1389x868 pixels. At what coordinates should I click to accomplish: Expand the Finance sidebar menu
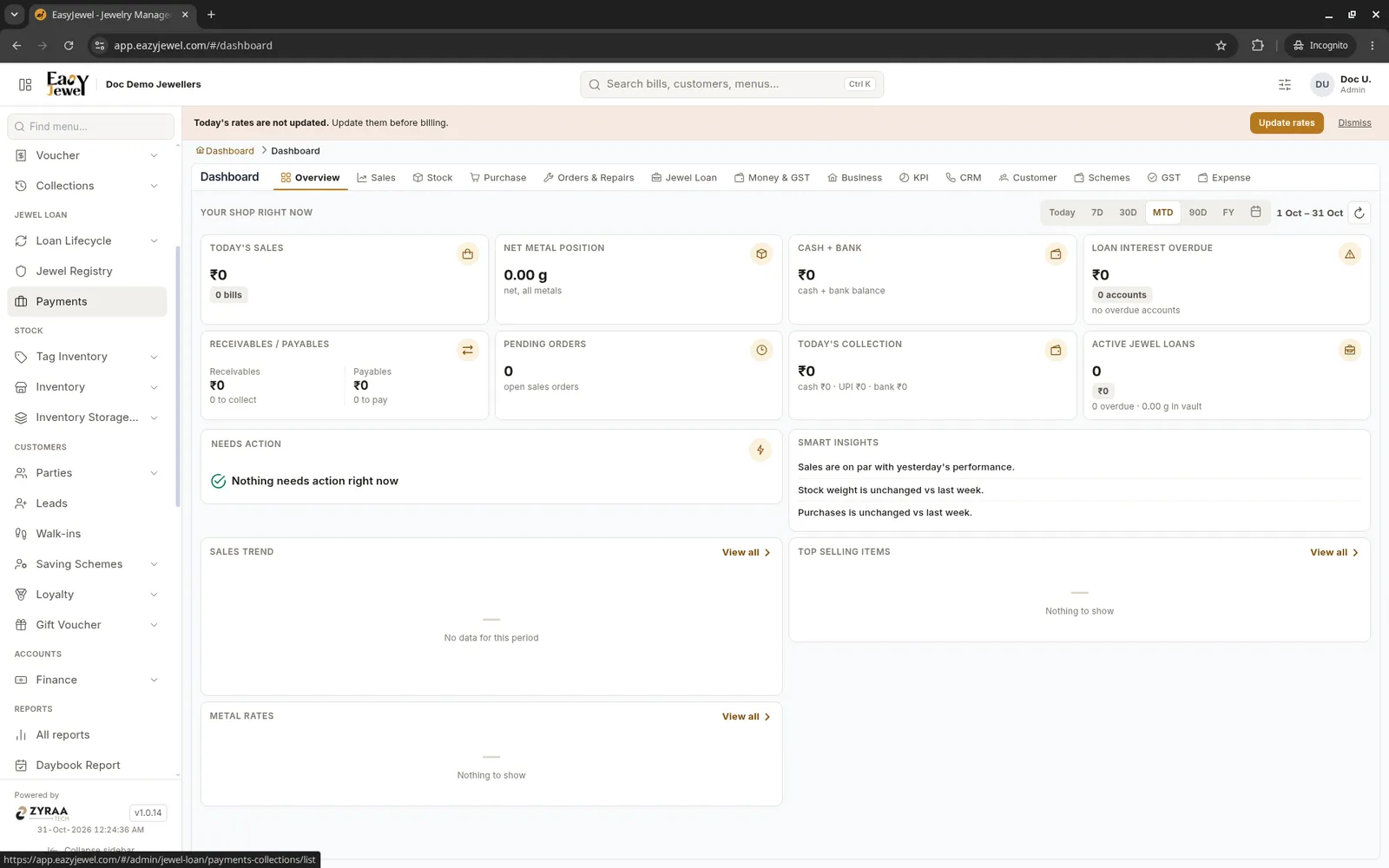(x=87, y=680)
